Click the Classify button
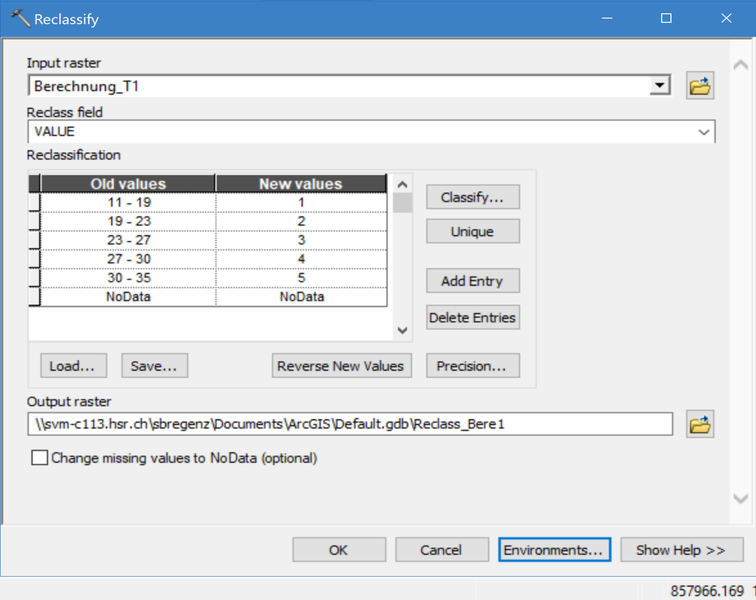Screen dimensions: 756x600 (472, 197)
